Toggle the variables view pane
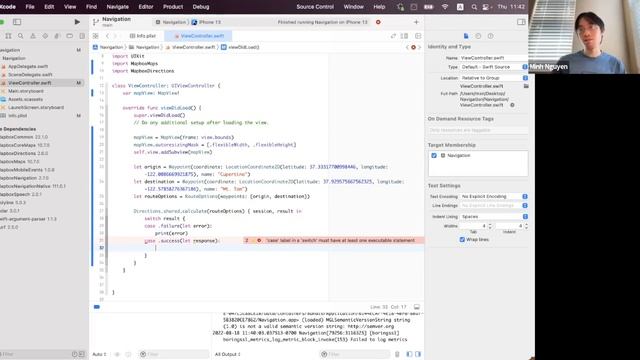Viewport: 640px width, 360px height. tap(409, 354)
